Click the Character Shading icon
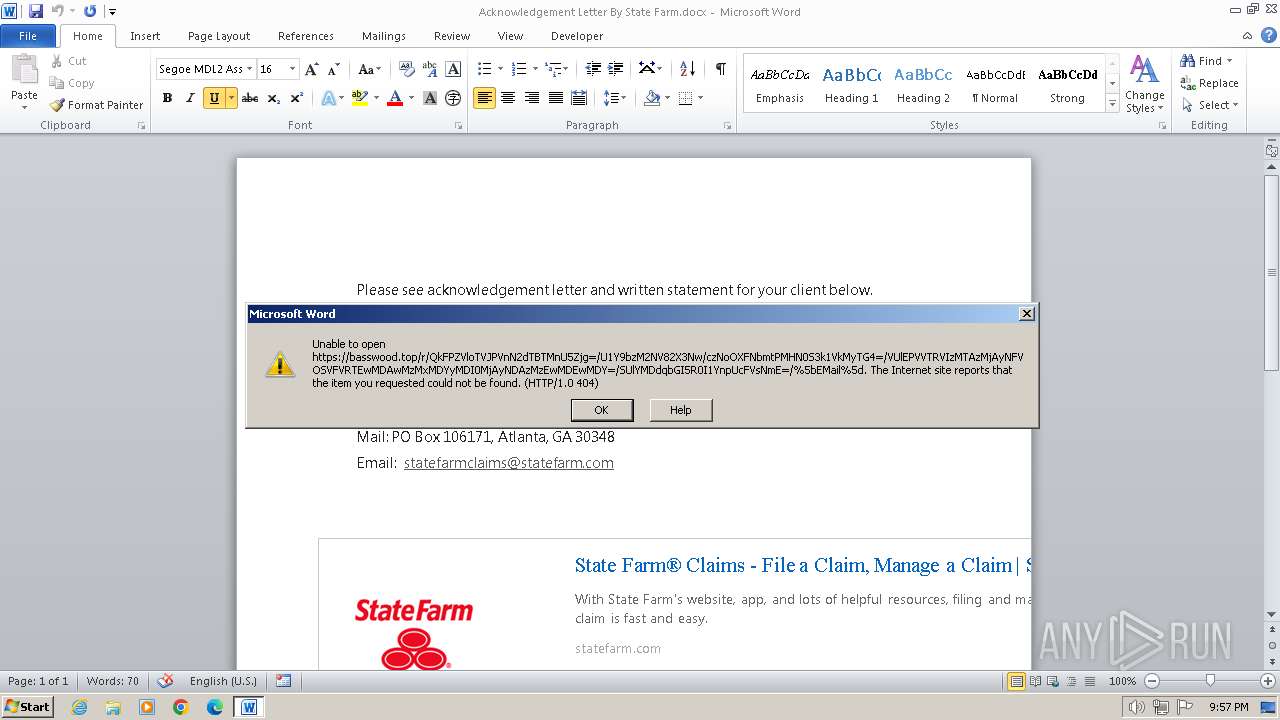The height and width of the screenshot is (720, 1280). (x=430, y=98)
